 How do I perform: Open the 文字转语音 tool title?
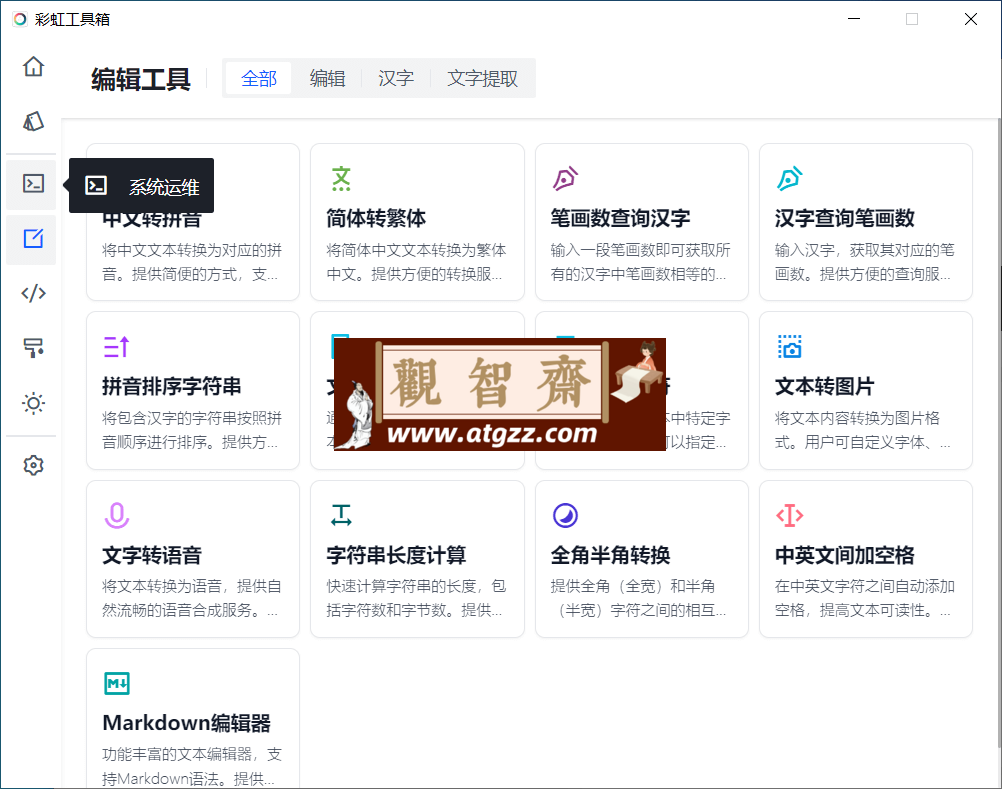152,555
